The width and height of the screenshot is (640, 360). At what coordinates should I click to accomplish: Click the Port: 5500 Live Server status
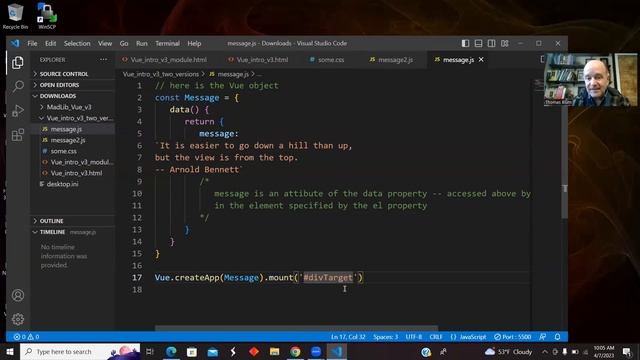pyautogui.click(x=513, y=337)
